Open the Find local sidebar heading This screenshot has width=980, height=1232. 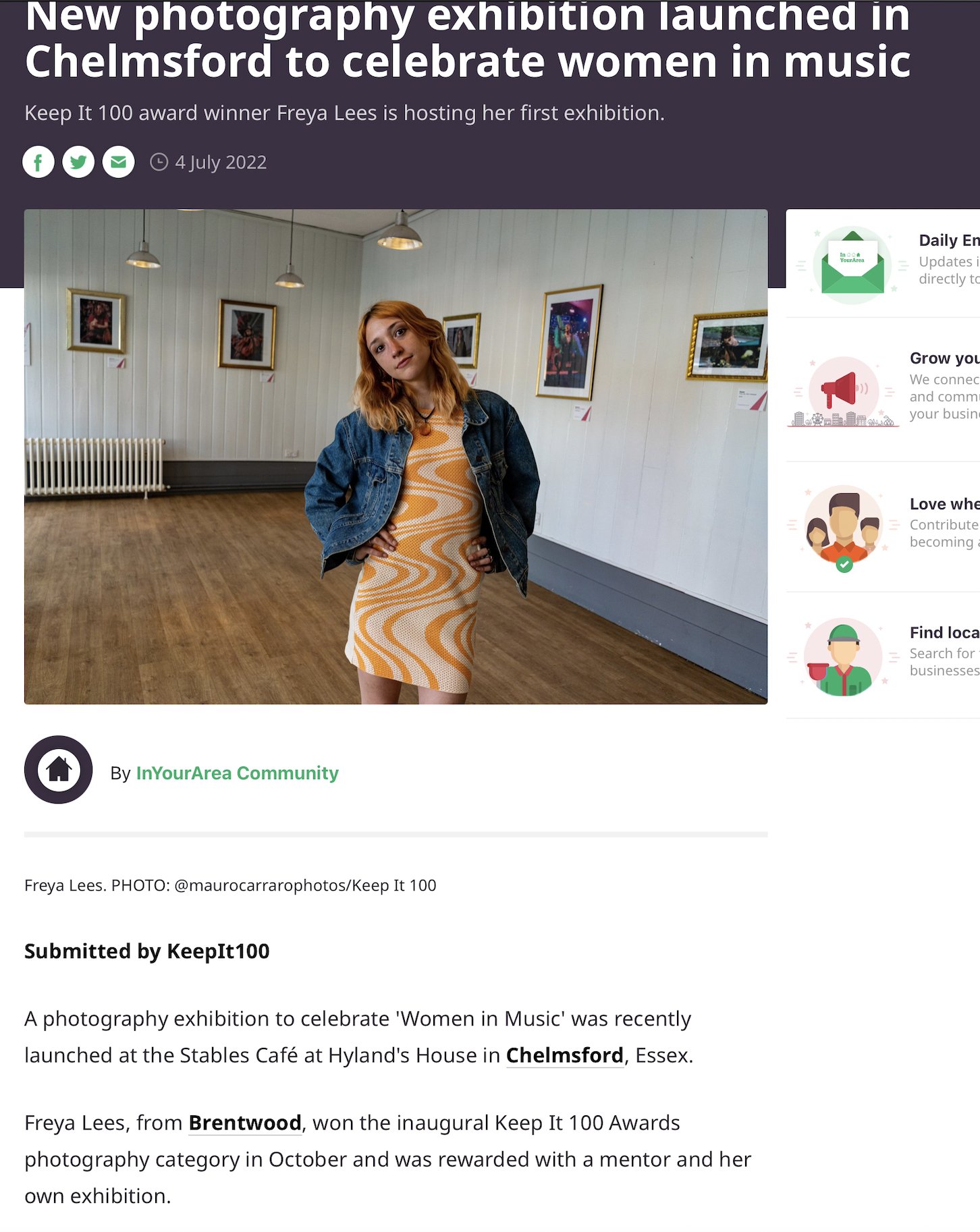[x=944, y=632]
